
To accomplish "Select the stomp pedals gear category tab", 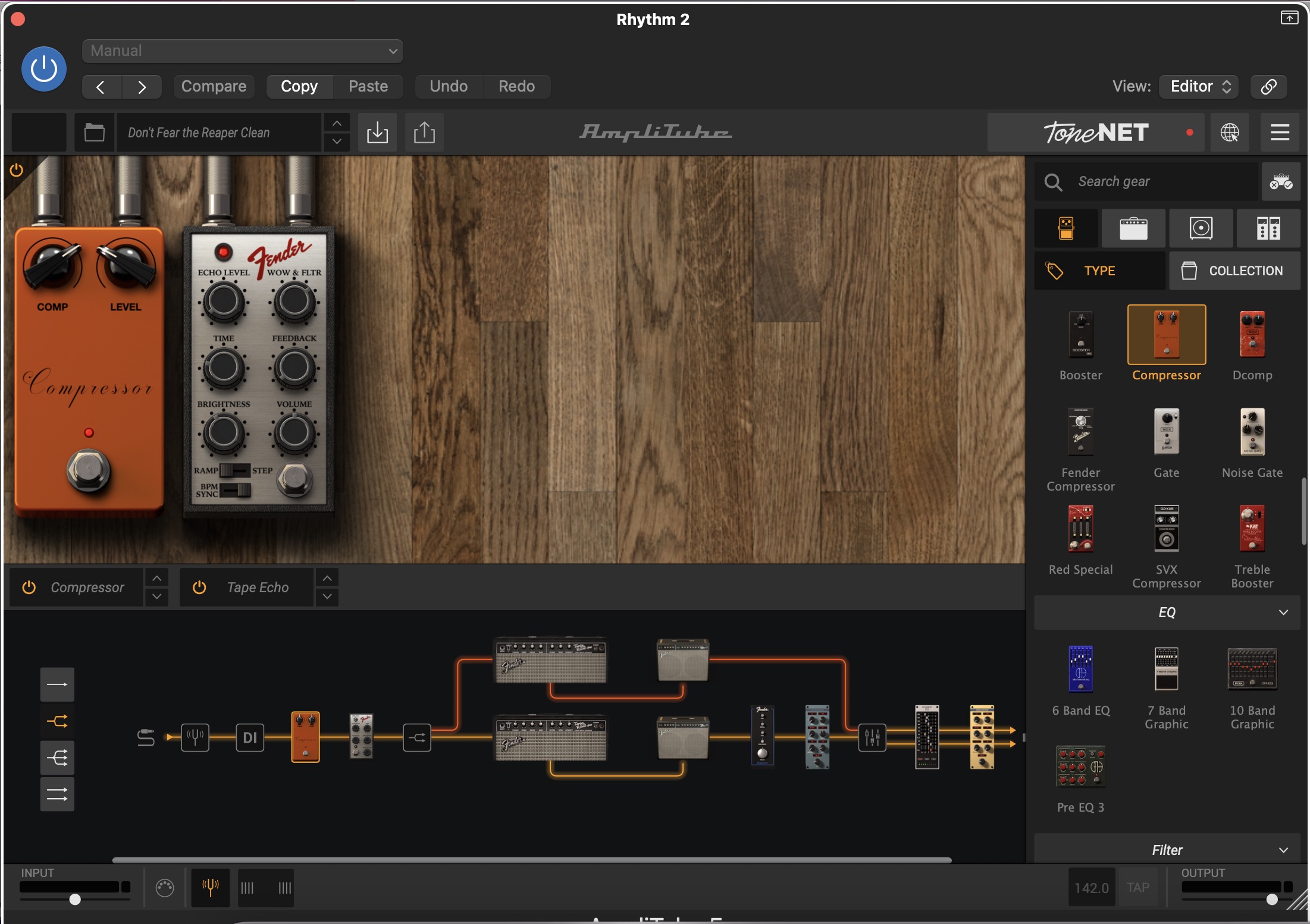I will (x=1066, y=228).
